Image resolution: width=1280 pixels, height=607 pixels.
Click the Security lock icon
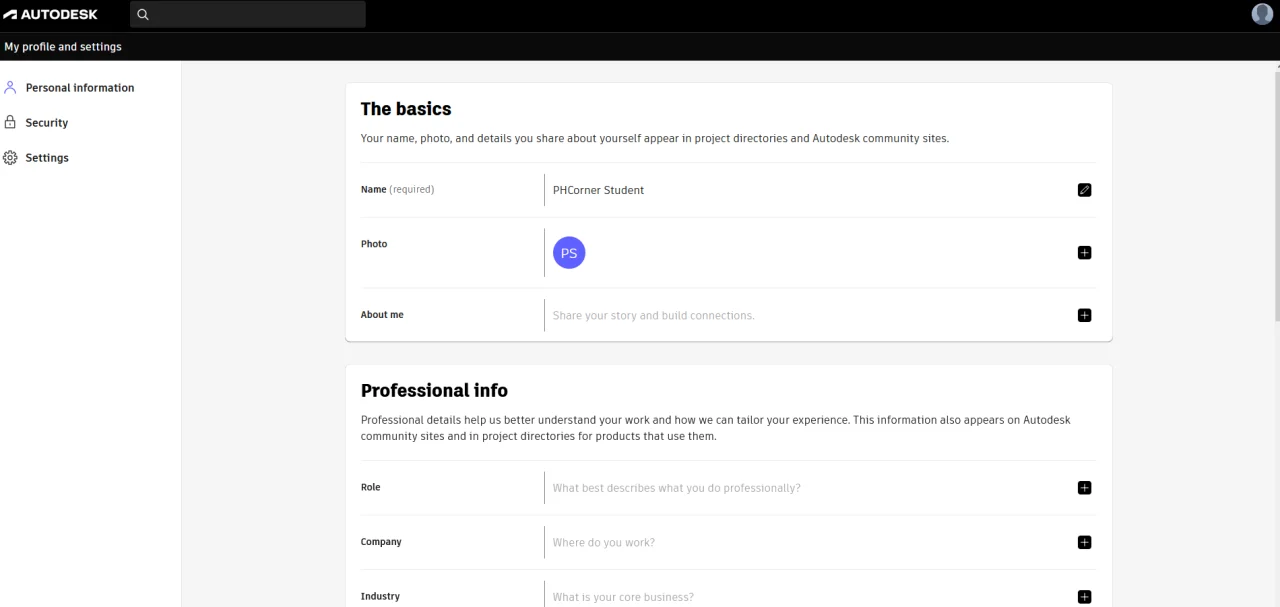pos(10,122)
